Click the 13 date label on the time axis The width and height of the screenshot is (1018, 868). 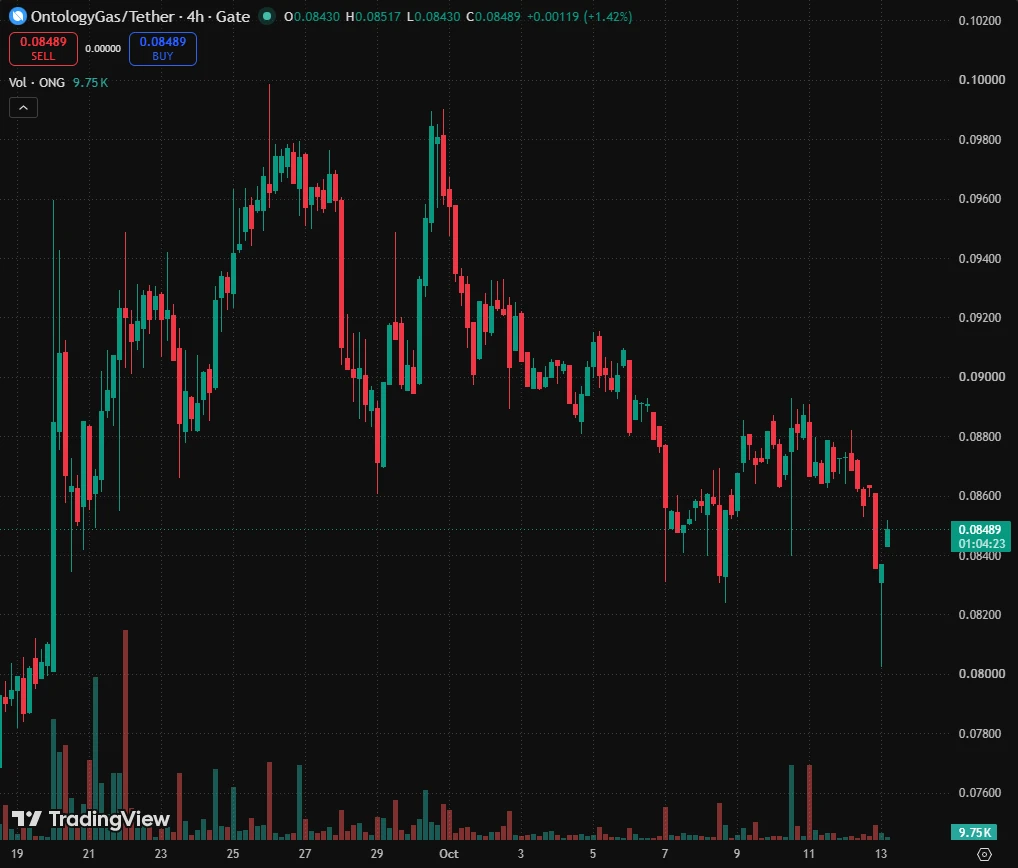881,854
